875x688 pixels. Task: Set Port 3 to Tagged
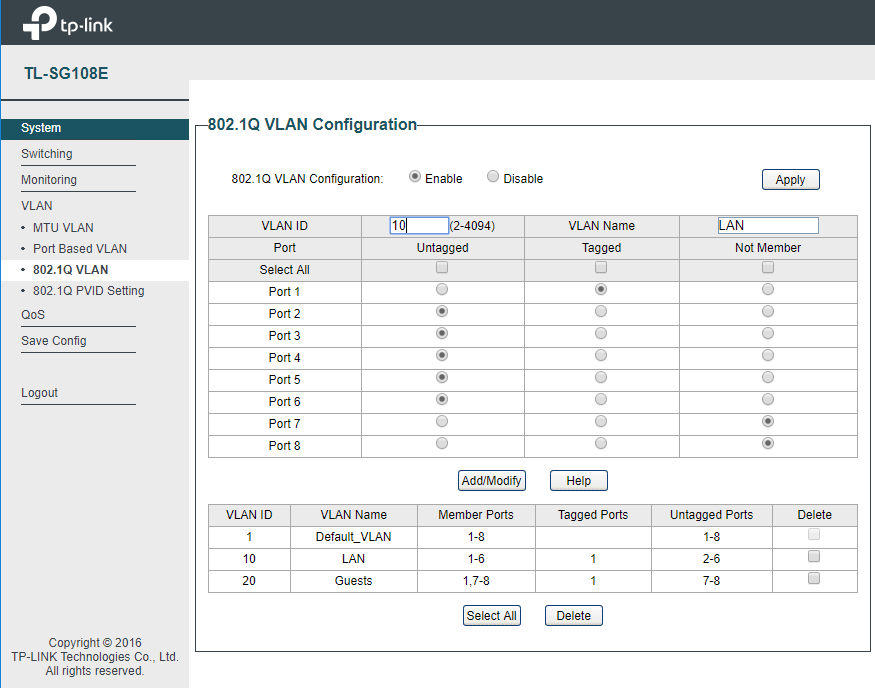(x=601, y=334)
